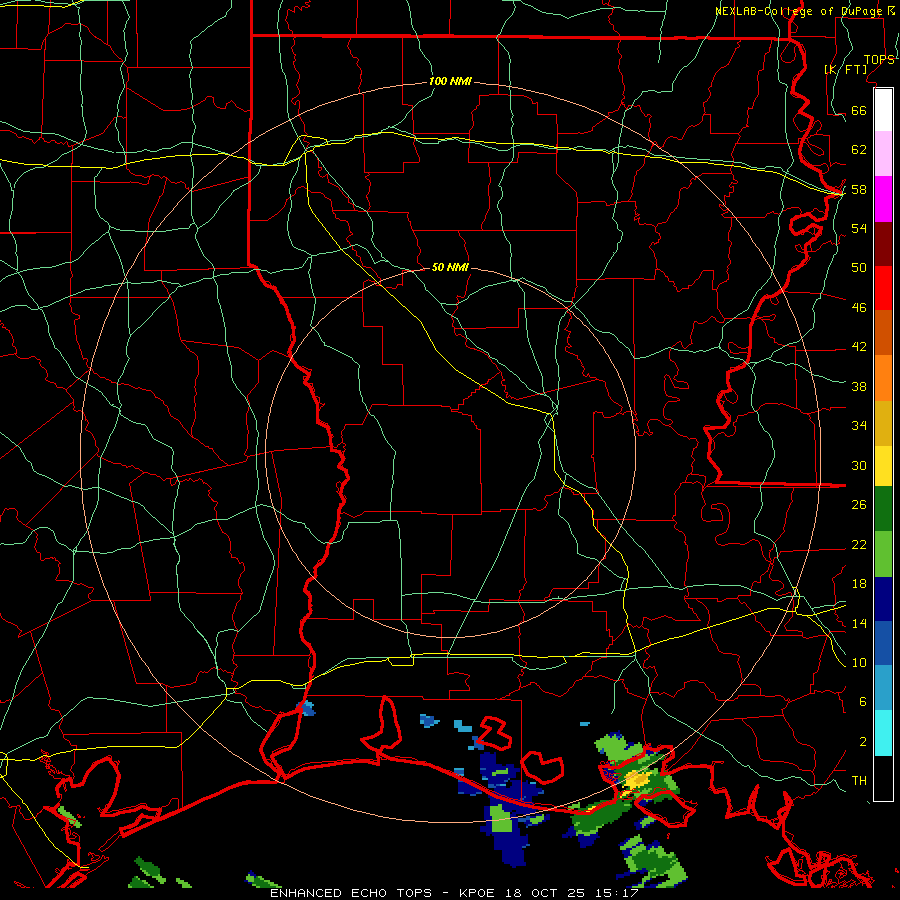The image size is (900, 900).
Task: Select the "54" legend value
Action: (x=859, y=228)
